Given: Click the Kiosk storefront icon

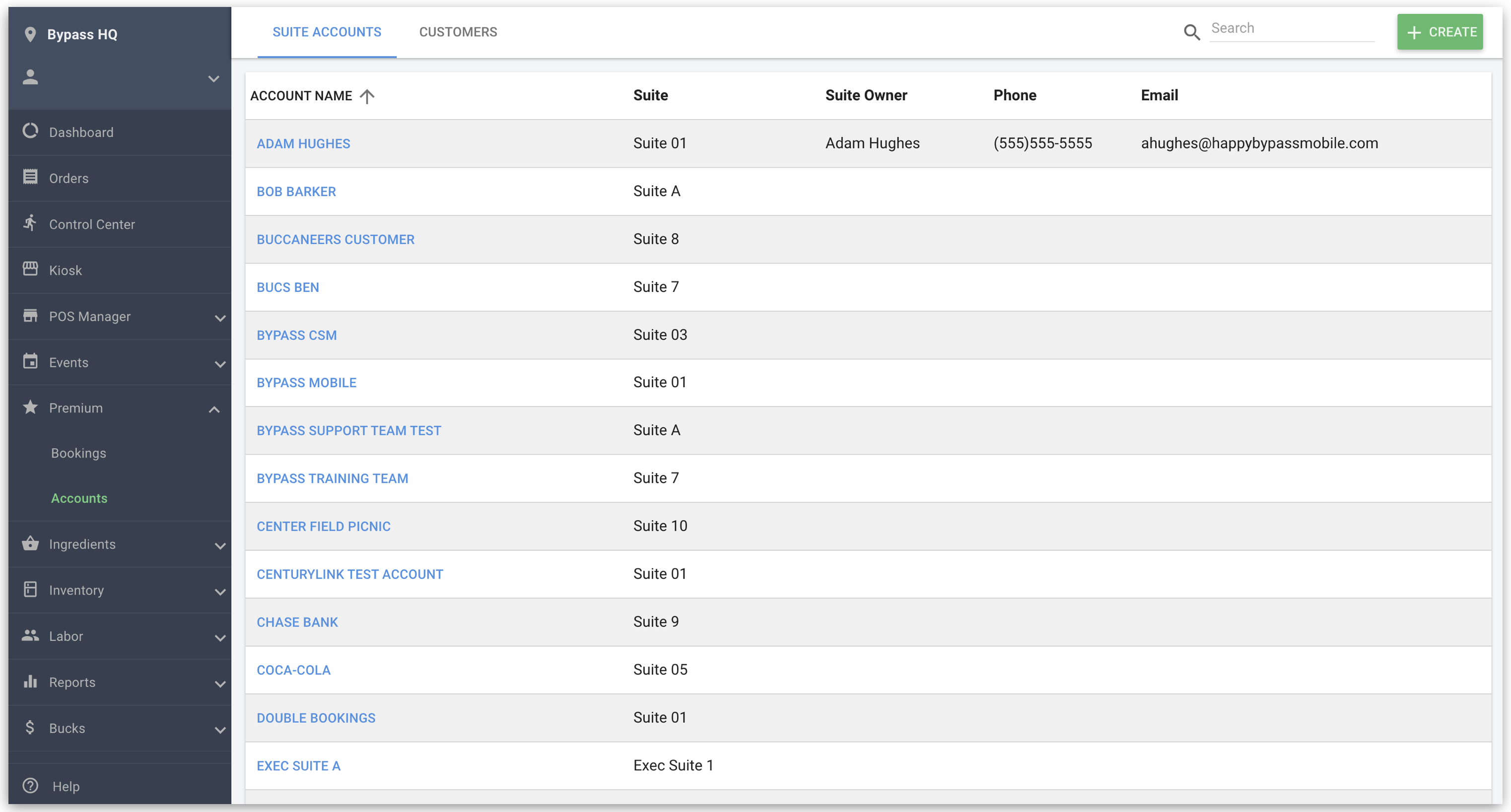Looking at the screenshot, I should pyautogui.click(x=30, y=269).
